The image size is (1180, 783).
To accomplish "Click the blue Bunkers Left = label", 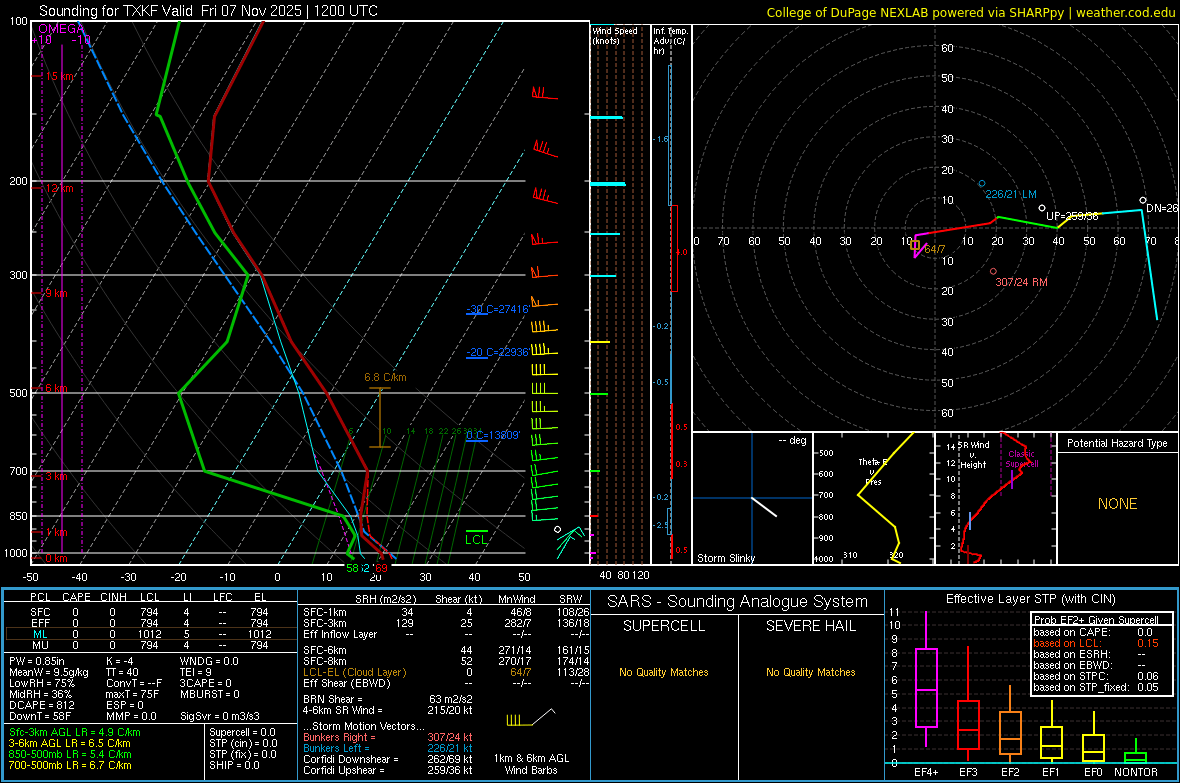I will click(336, 748).
